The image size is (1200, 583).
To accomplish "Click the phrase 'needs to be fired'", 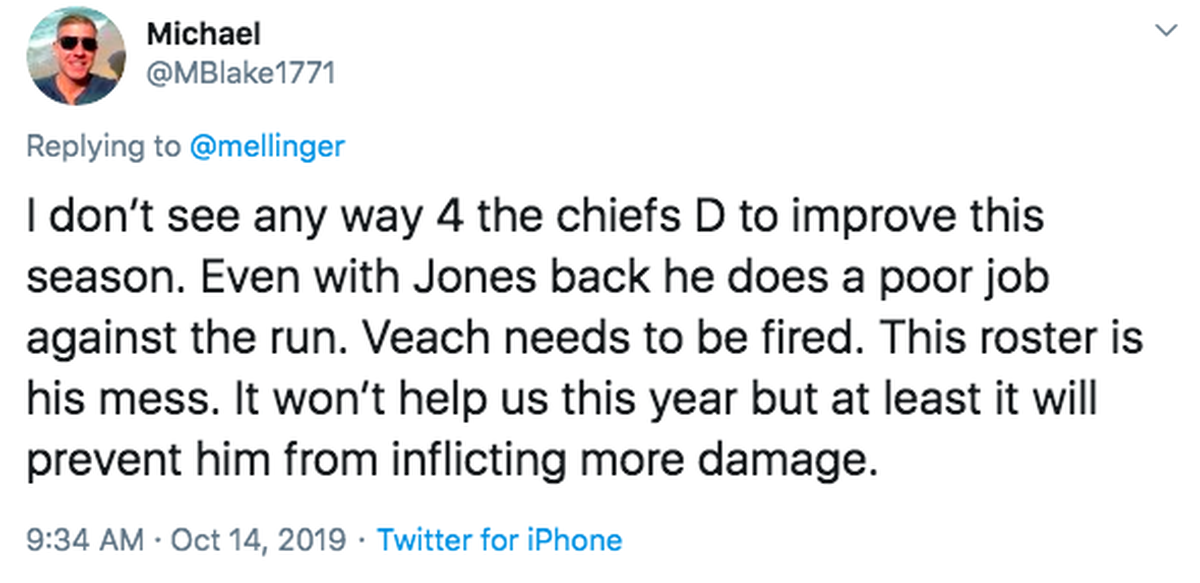I will pos(658,339).
